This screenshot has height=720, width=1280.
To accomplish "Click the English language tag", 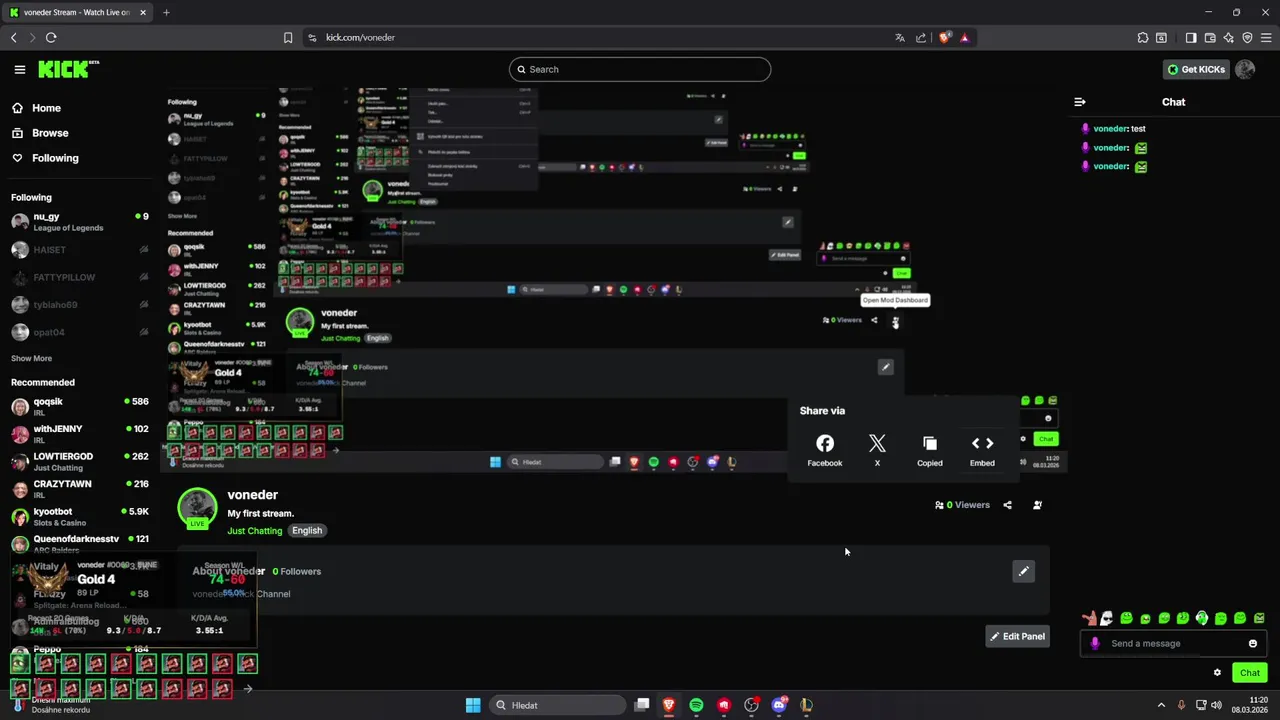I will point(307,531).
